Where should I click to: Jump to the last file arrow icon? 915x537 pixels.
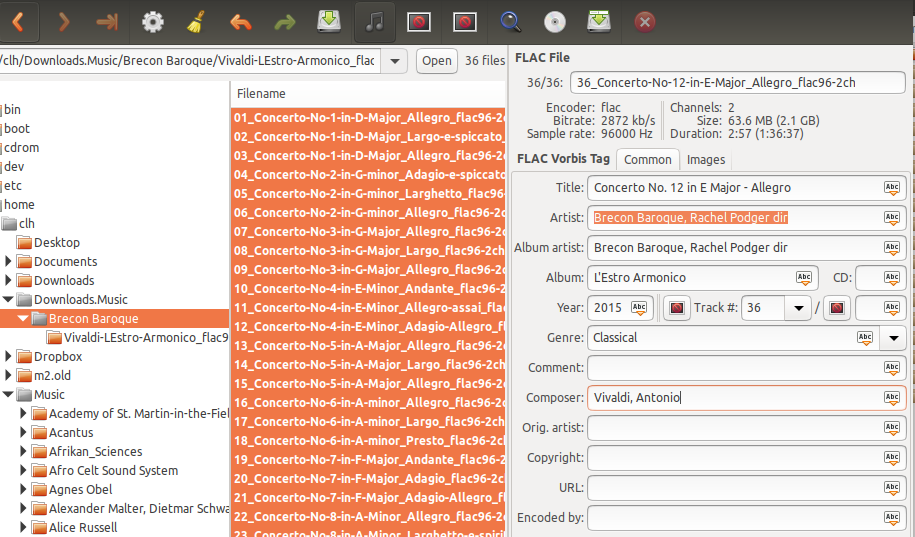(107, 22)
